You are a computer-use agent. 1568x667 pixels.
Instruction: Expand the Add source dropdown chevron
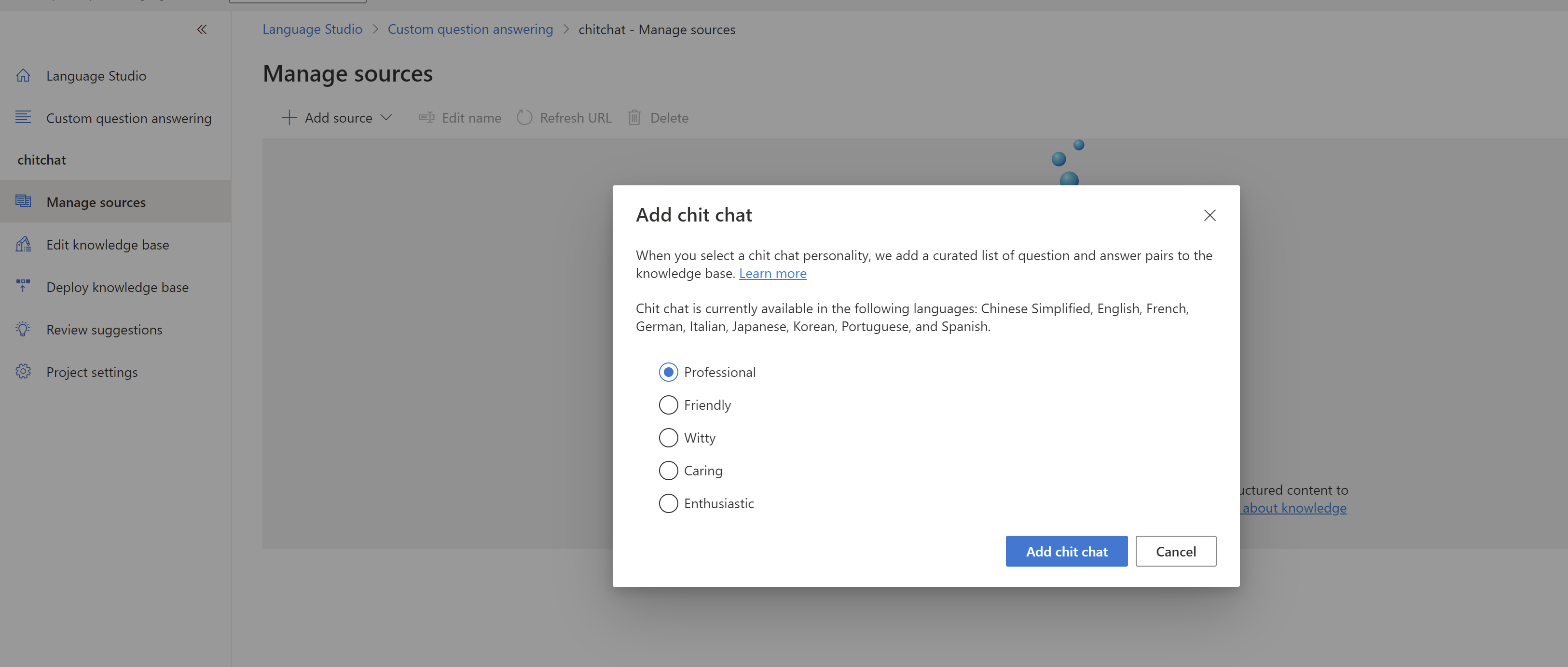click(386, 118)
